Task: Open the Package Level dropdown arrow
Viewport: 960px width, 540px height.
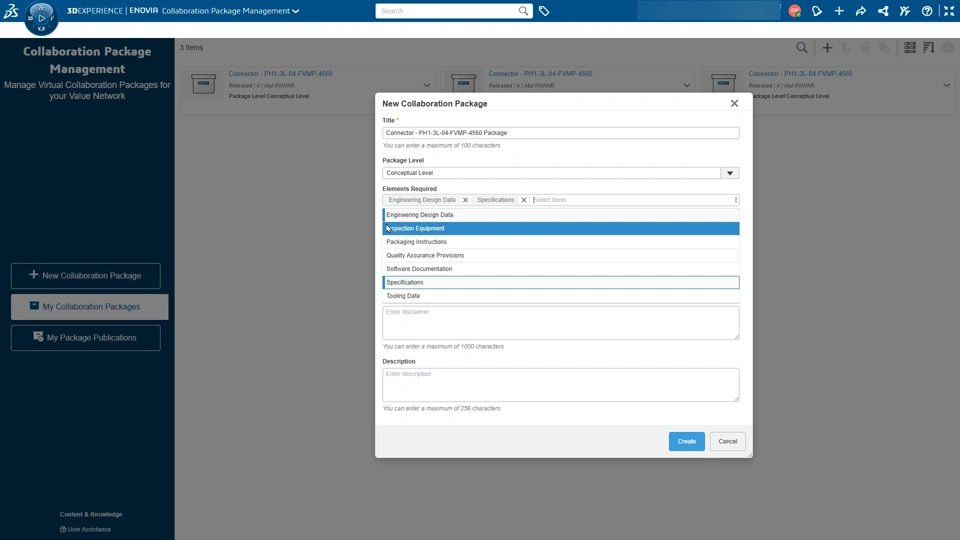Action: 730,173
